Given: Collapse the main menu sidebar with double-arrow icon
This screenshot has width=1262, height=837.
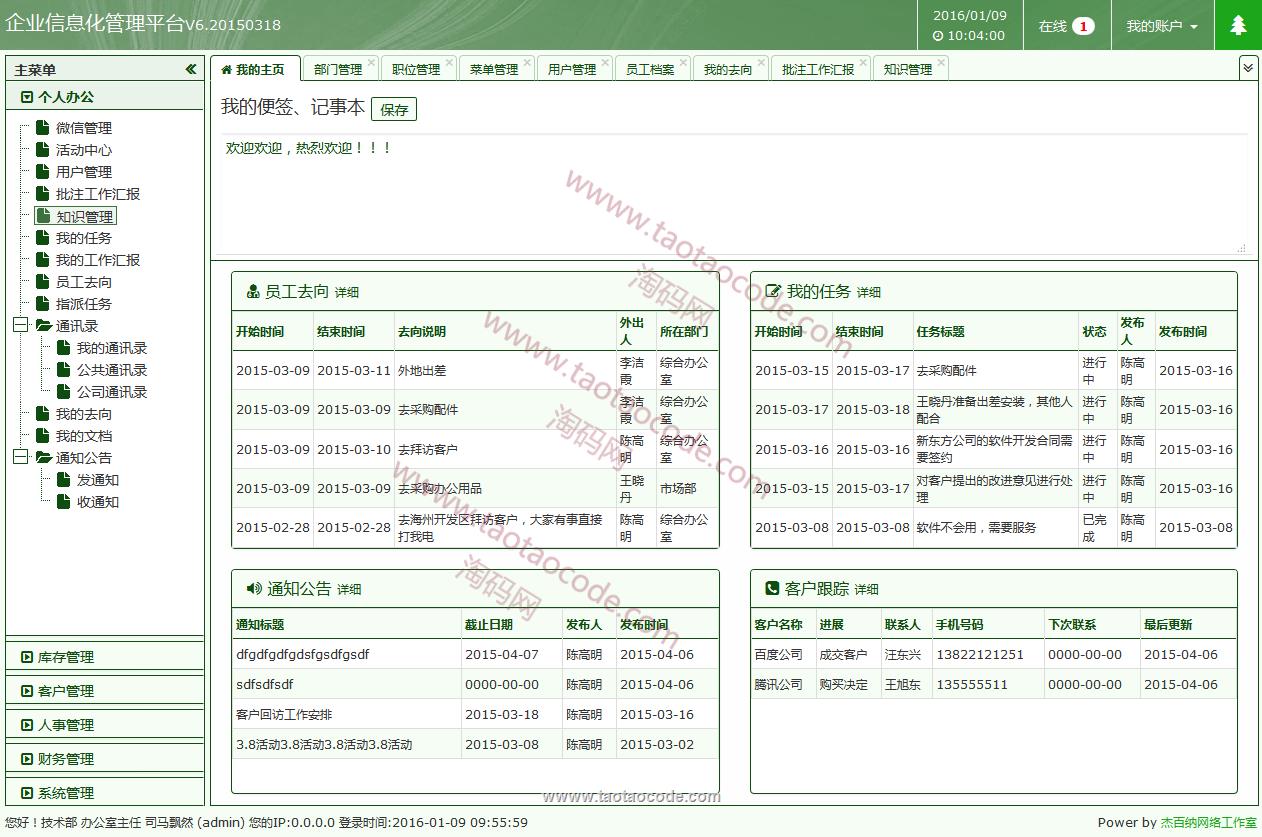Looking at the screenshot, I should (x=191, y=69).
